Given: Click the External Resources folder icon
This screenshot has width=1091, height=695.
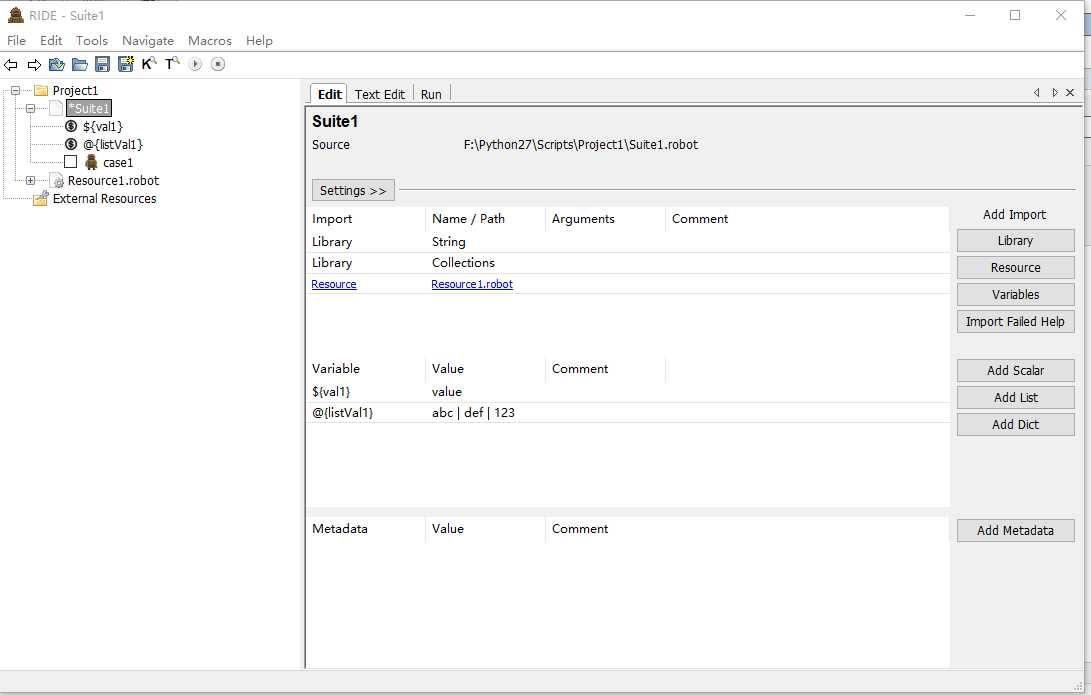Looking at the screenshot, I should [40, 198].
